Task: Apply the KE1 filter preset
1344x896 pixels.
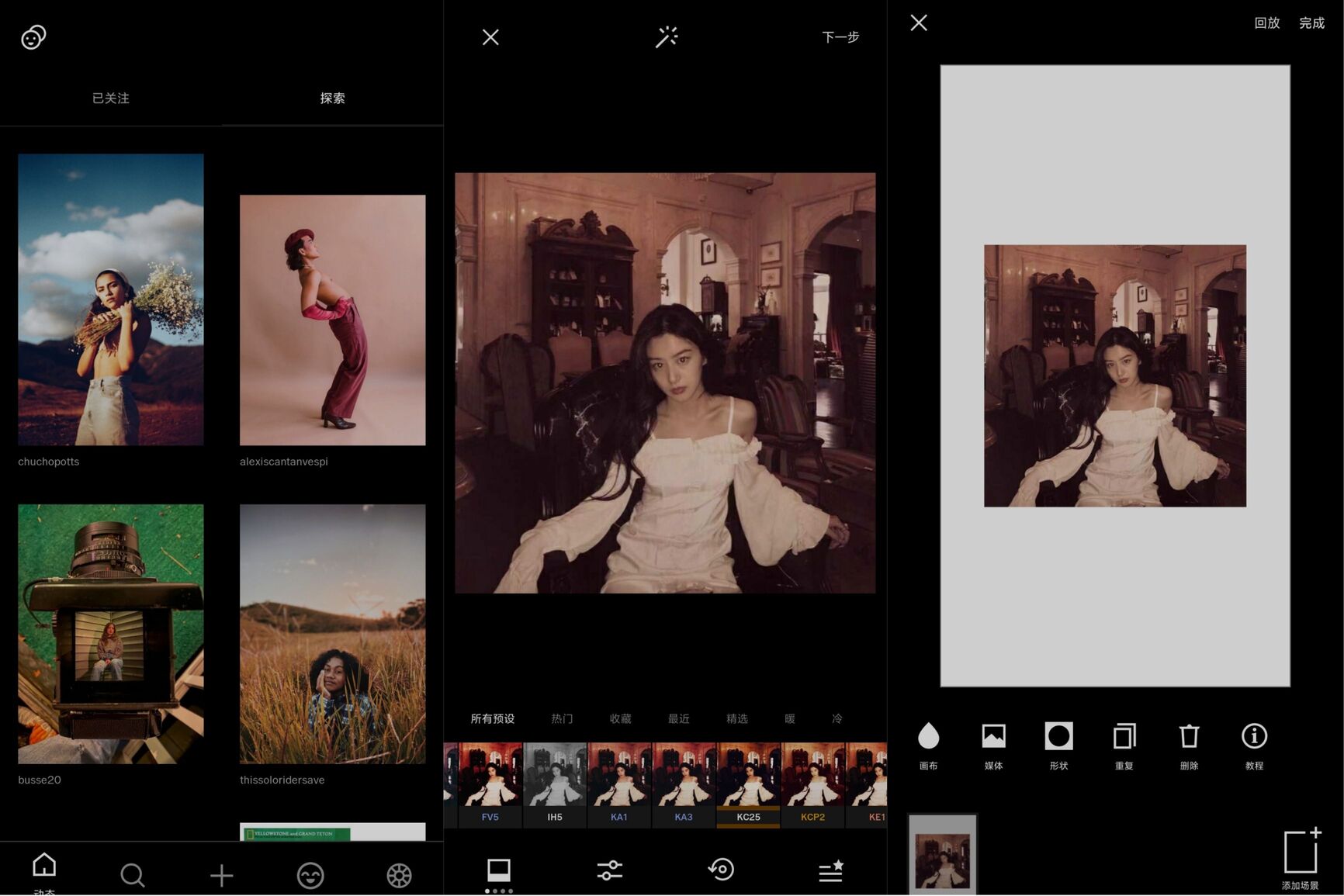Action: click(x=867, y=785)
